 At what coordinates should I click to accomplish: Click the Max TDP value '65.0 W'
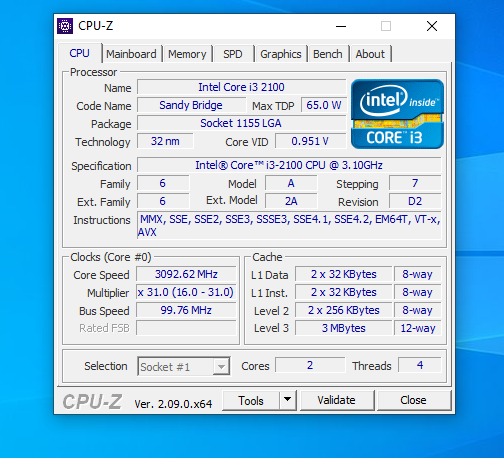[324, 105]
